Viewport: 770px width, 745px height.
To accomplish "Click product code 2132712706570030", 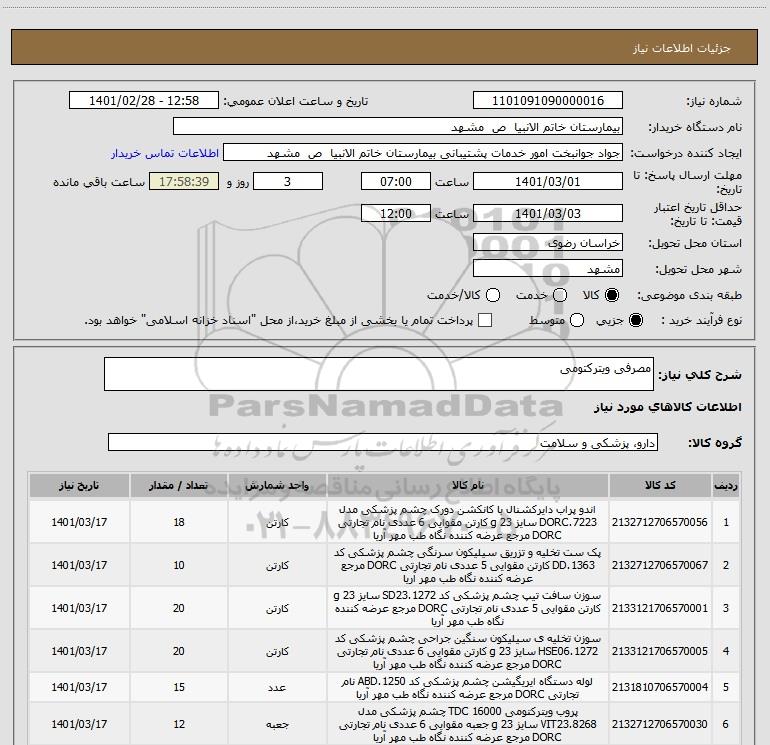I will pos(660,724).
